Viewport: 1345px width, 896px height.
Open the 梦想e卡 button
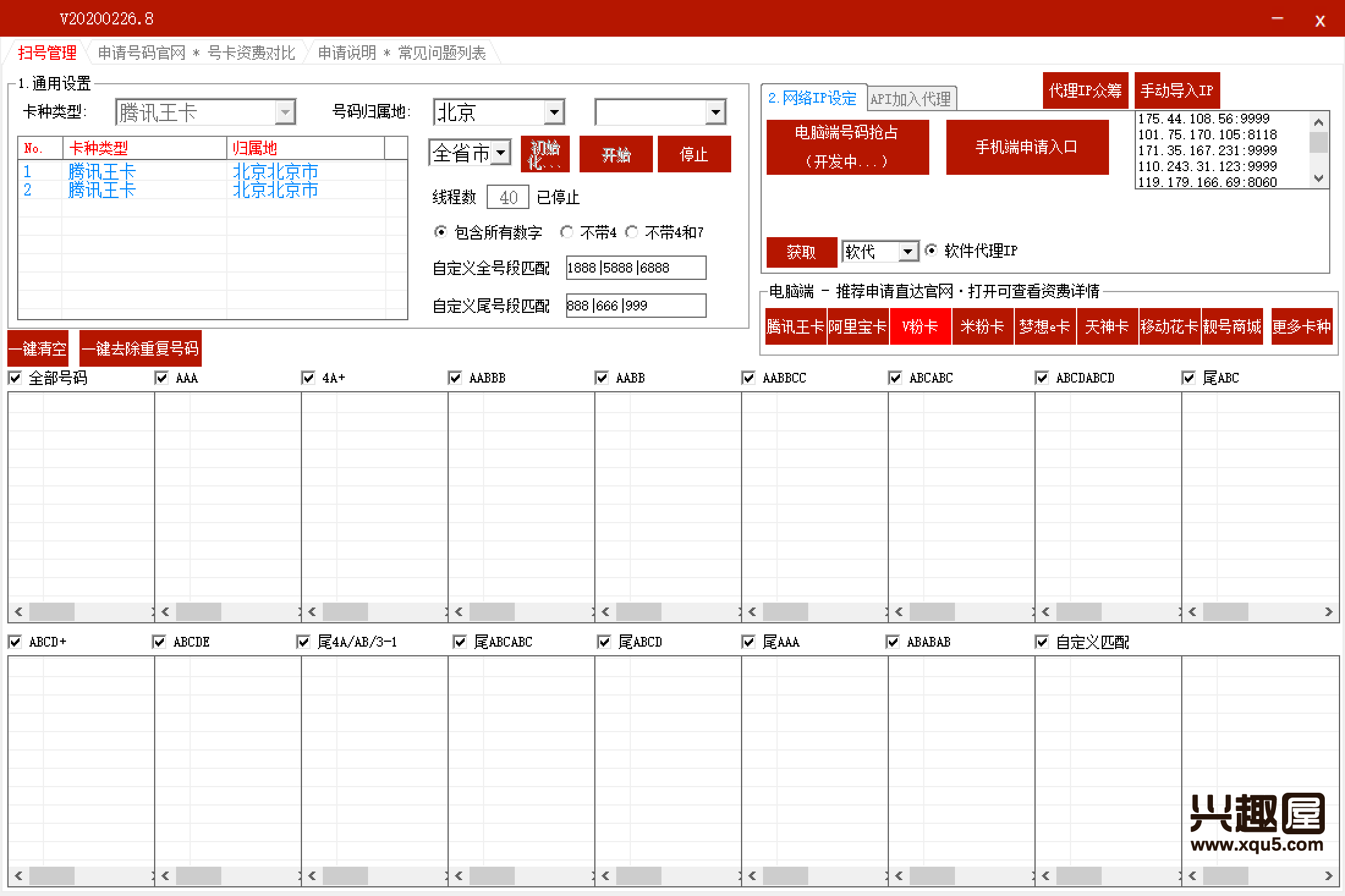1045,326
